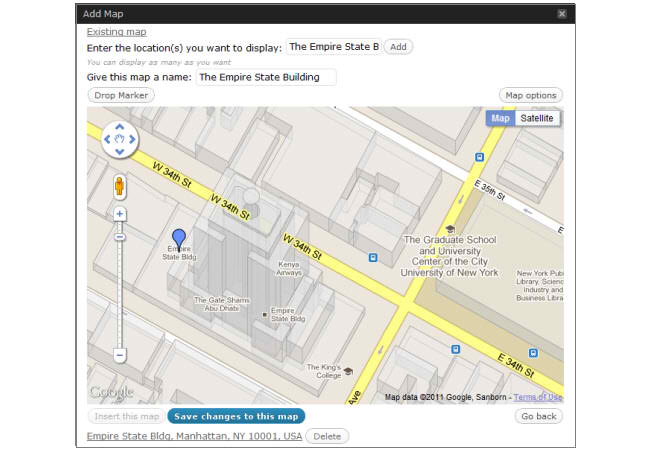Click the Kenya Airways map label
The height and width of the screenshot is (450, 650).
(x=289, y=269)
